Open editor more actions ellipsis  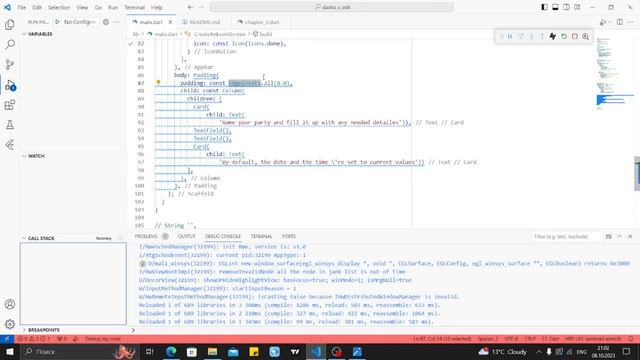click(631, 22)
